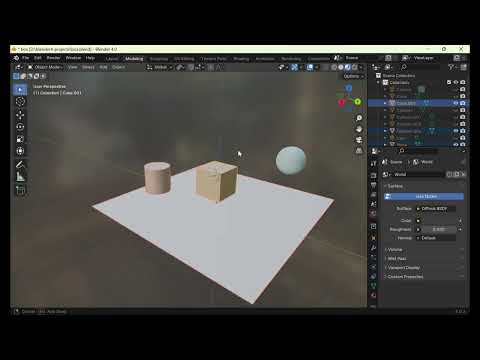Switch perspective/orthographic grid icon in viewport
This screenshot has width=480, height=360.
pyautogui.click(x=359, y=151)
